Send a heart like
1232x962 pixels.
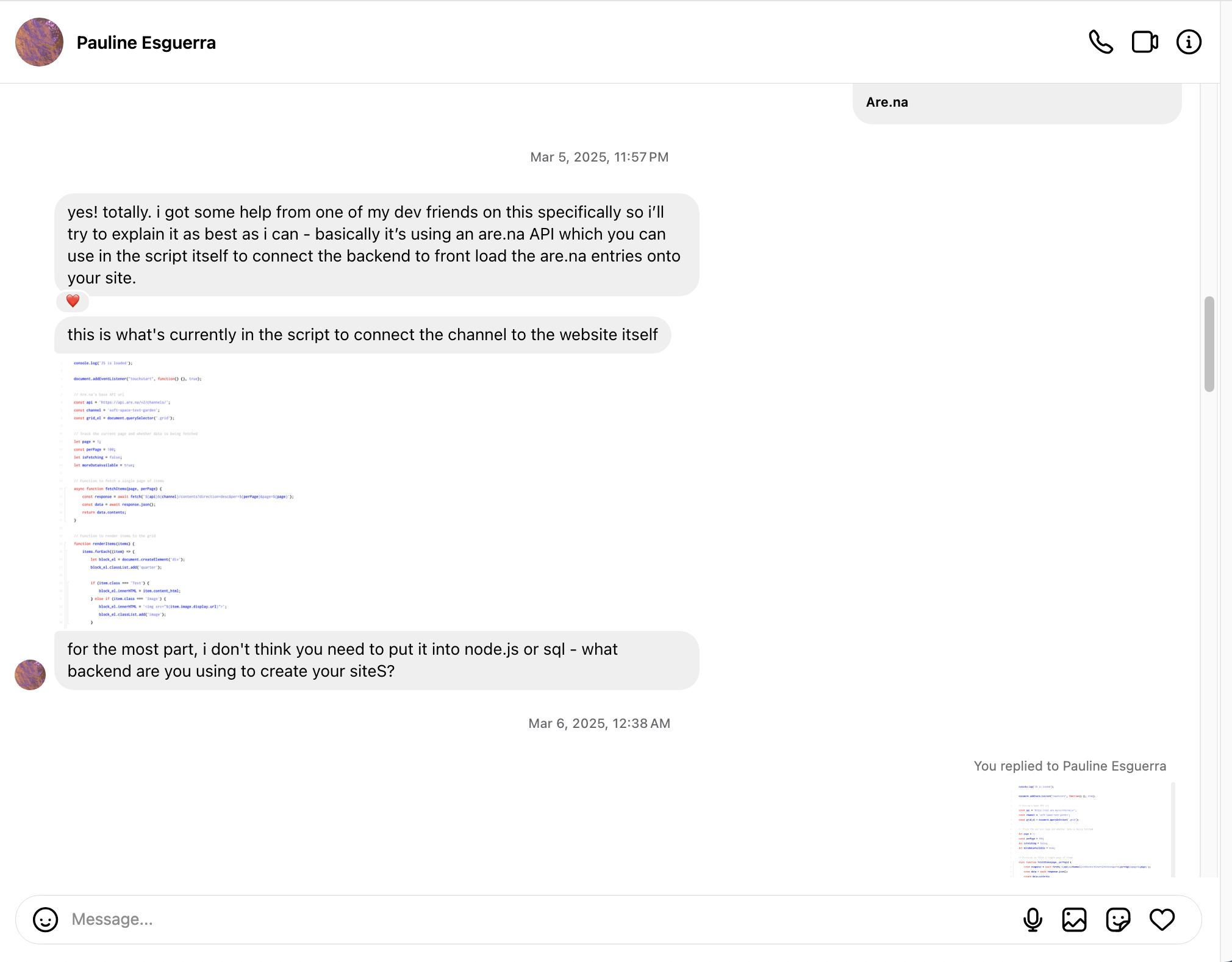click(x=1162, y=919)
